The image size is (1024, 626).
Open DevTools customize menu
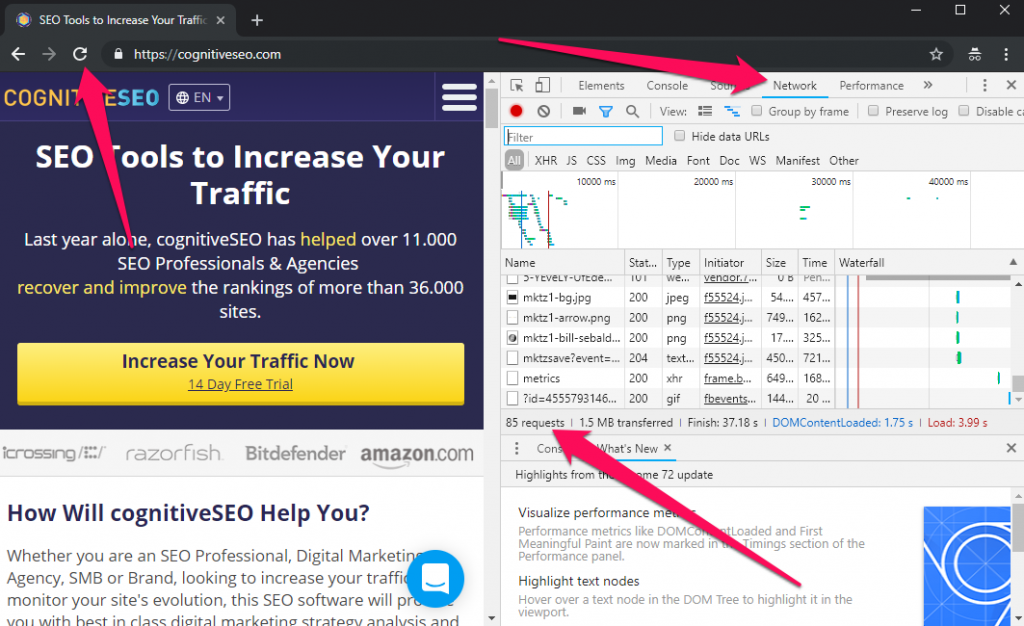click(x=984, y=85)
